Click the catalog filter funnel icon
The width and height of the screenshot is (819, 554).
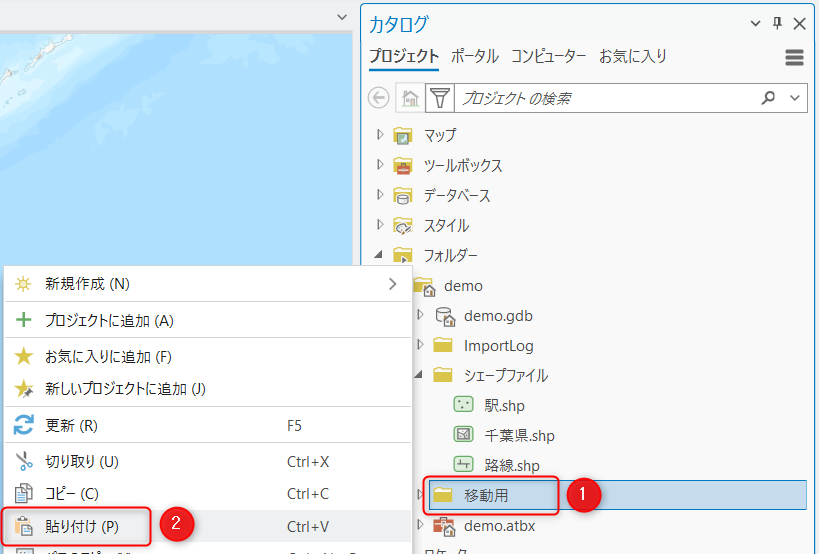tap(439, 98)
